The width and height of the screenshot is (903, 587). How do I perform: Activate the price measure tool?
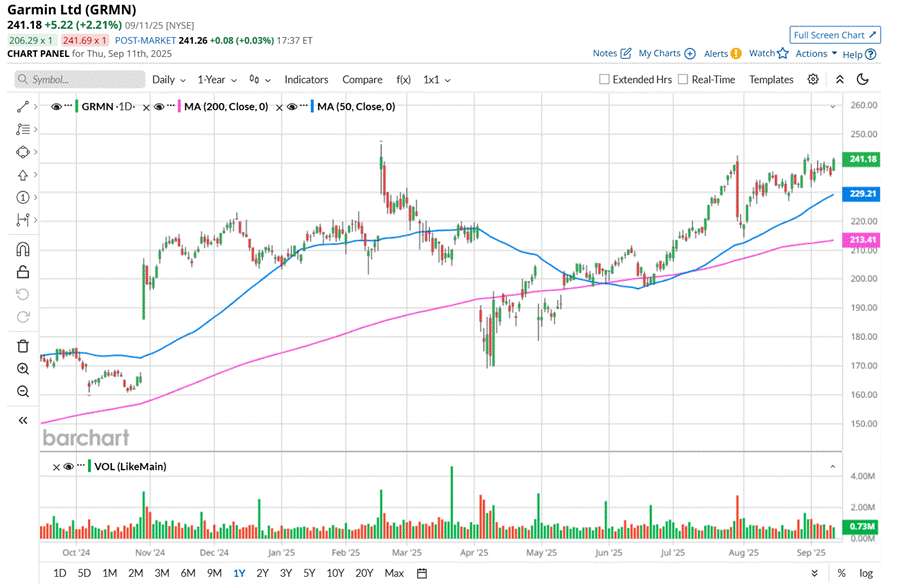click(22, 220)
